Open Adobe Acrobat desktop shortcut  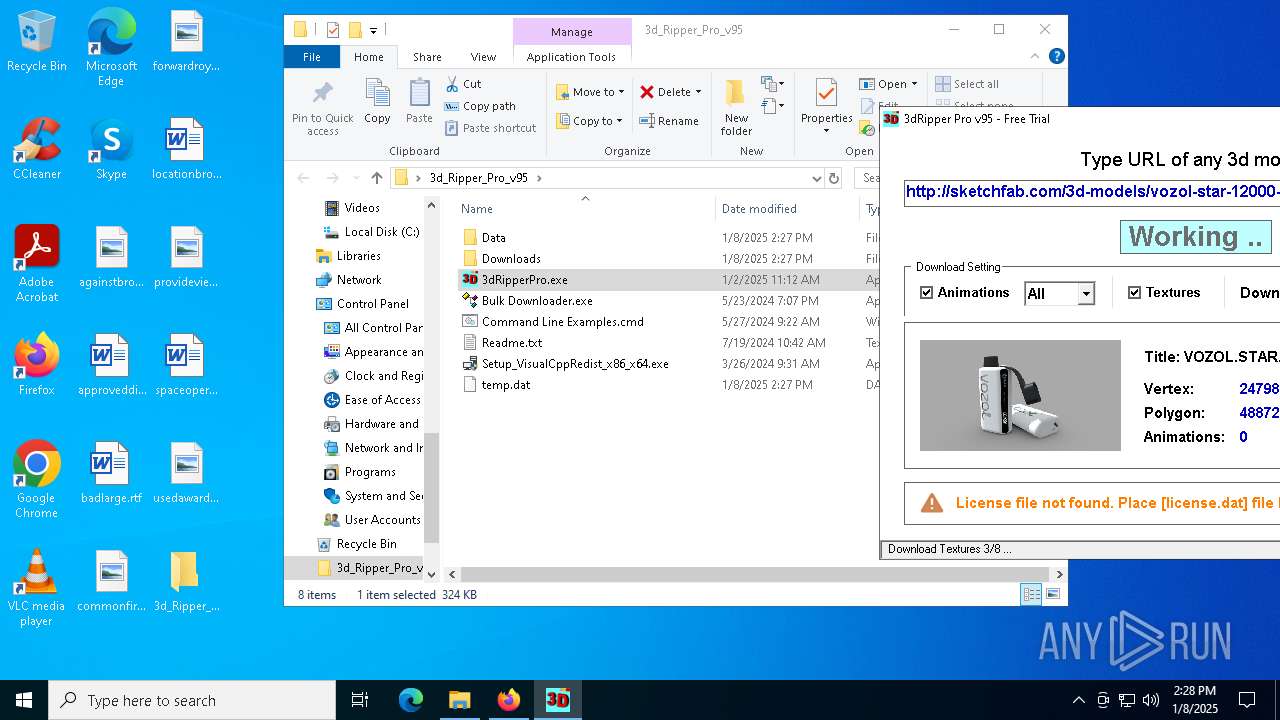[x=37, y=264]
